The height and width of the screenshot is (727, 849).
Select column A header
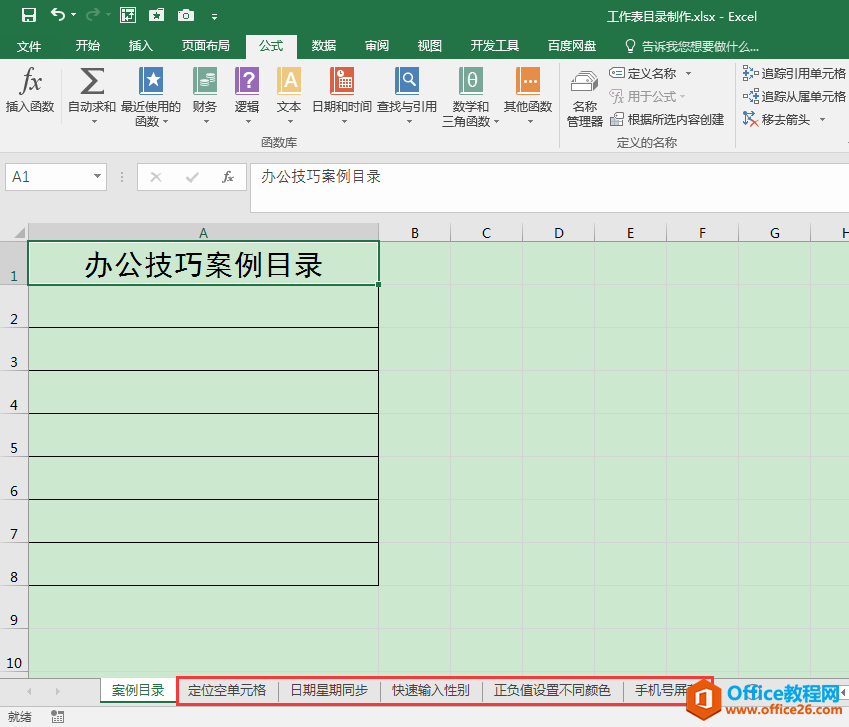(203, 232)
